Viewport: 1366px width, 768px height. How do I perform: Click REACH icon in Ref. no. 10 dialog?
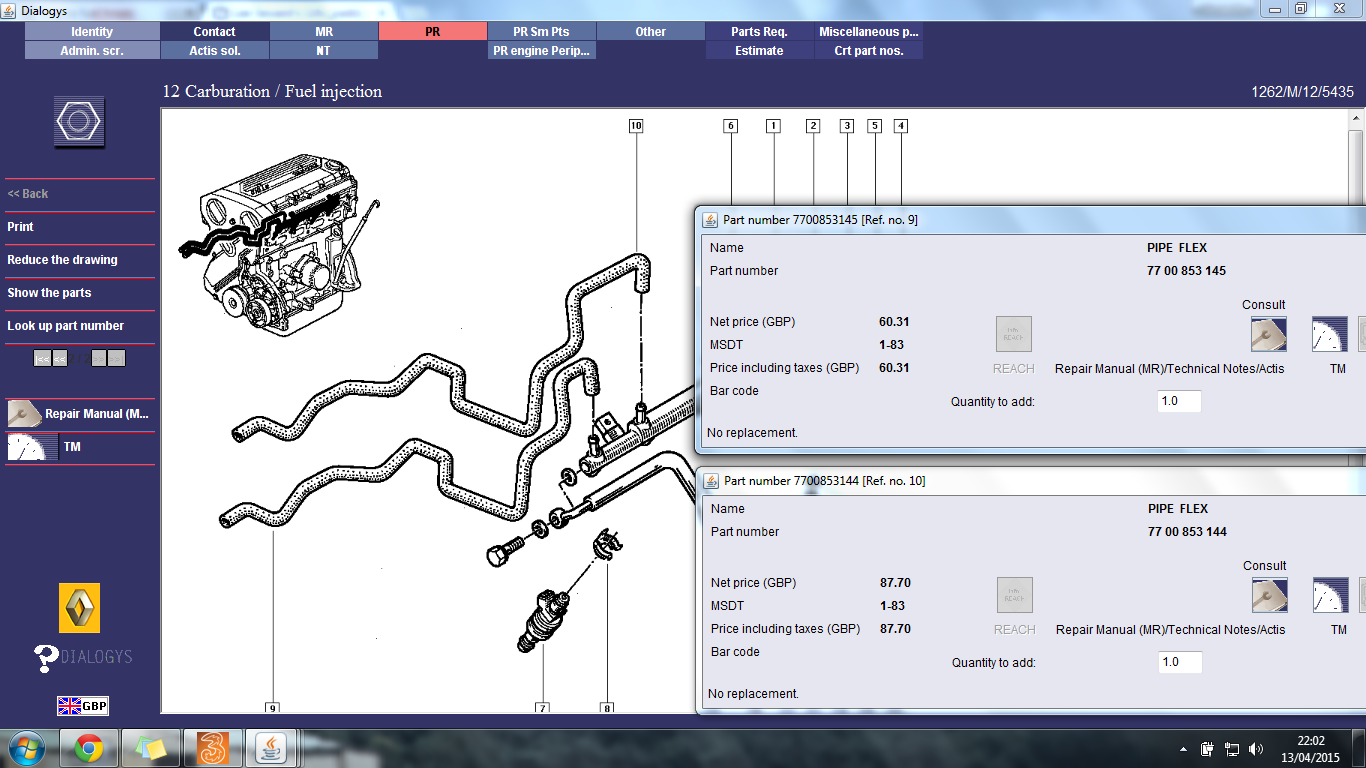[x=1014, y=595]
